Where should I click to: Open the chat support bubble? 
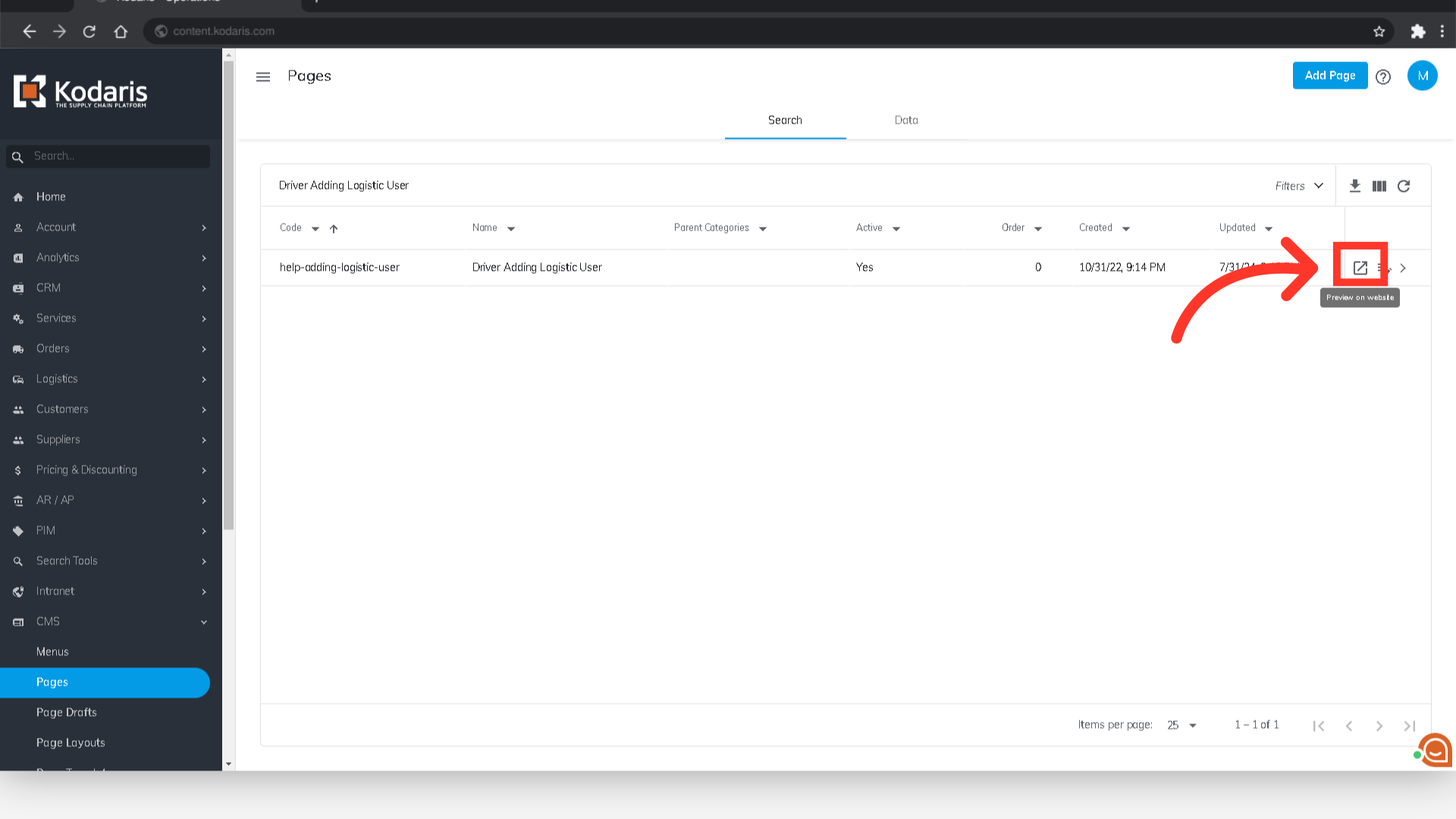coord(1435,751)
